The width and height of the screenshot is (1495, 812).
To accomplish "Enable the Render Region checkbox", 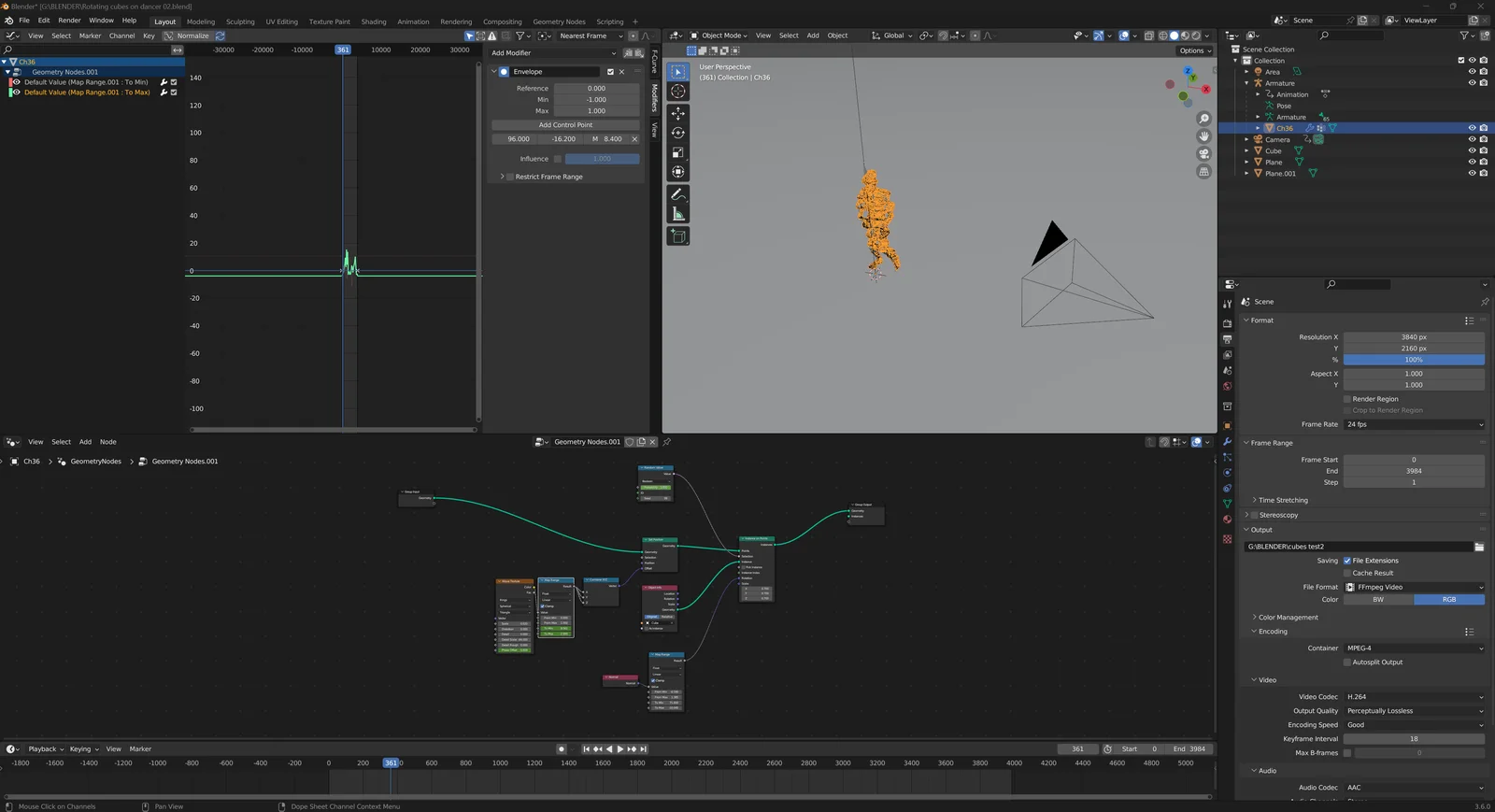I will [1346, 399].
